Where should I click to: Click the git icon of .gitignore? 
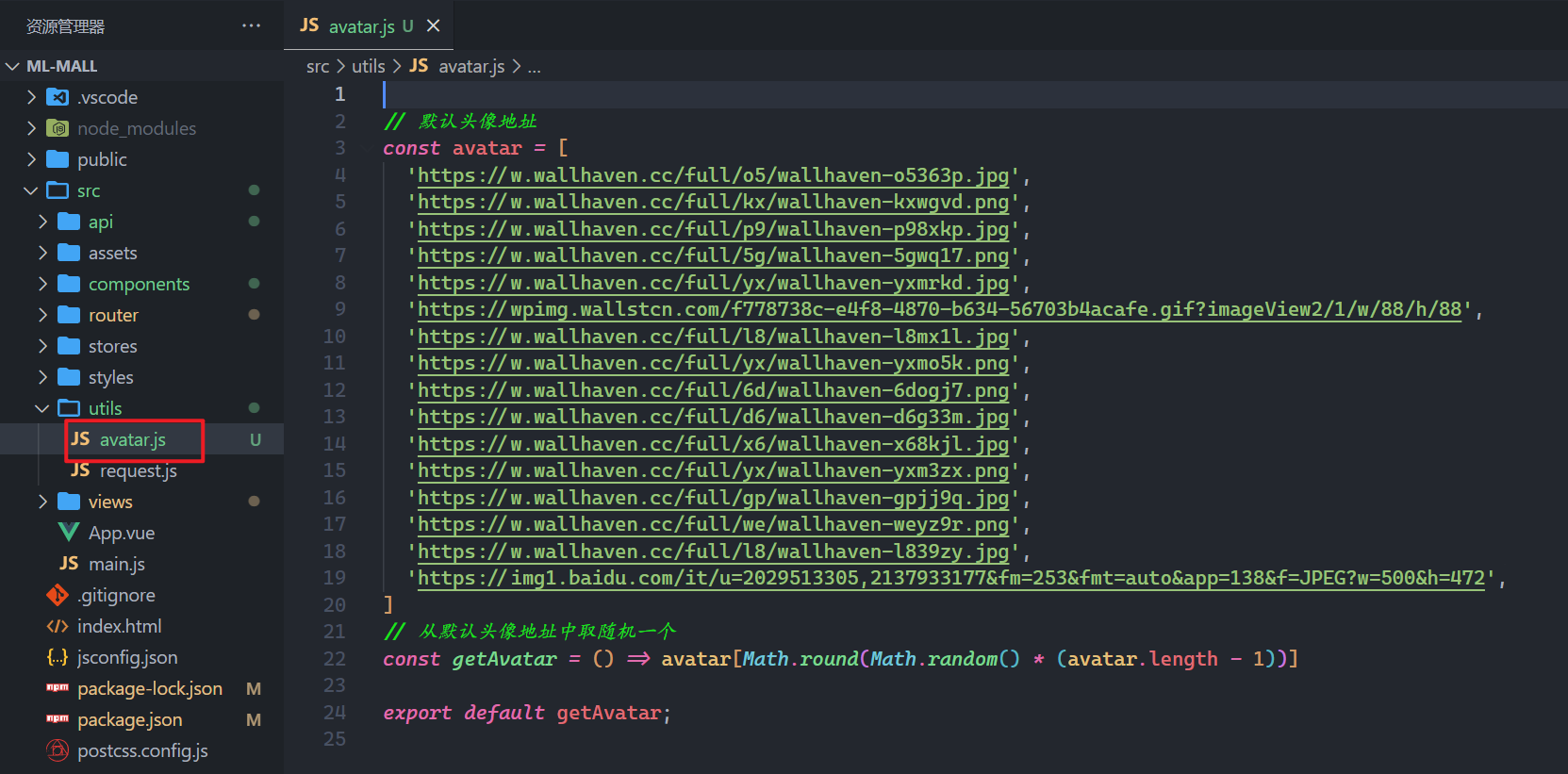tap(58, 595)
